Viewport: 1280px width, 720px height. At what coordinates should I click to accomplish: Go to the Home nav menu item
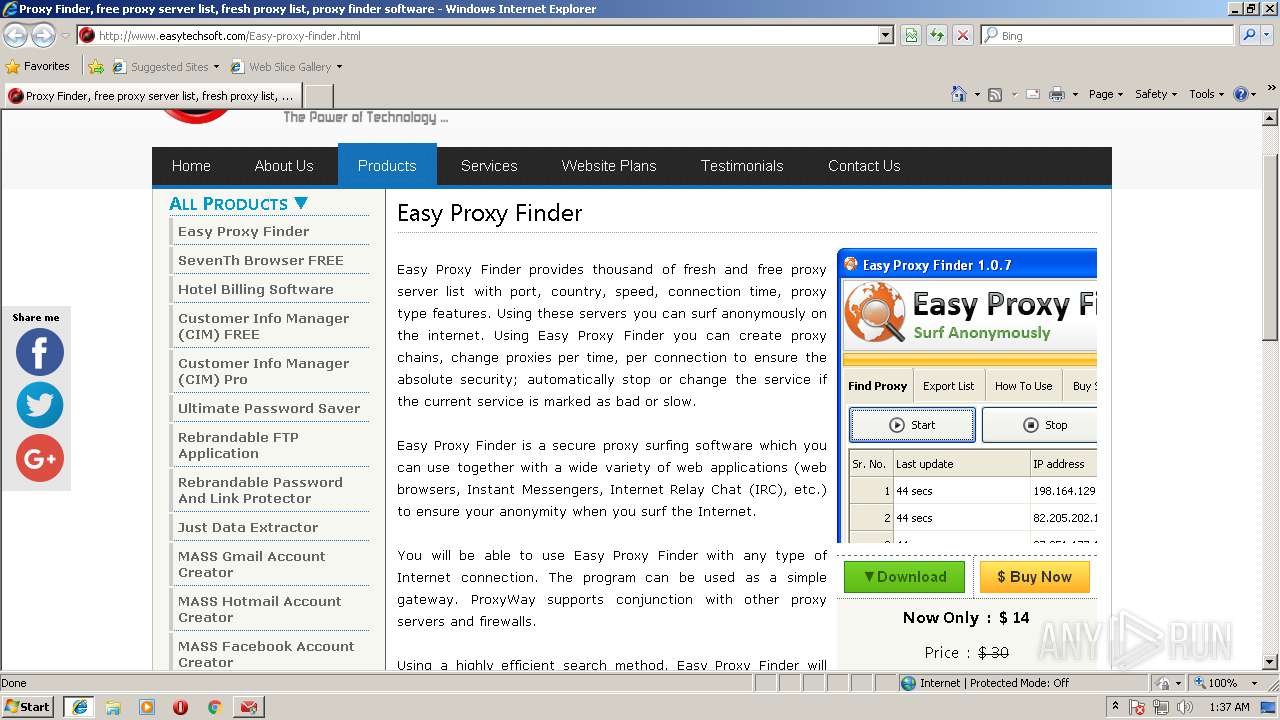pos(191,166)
